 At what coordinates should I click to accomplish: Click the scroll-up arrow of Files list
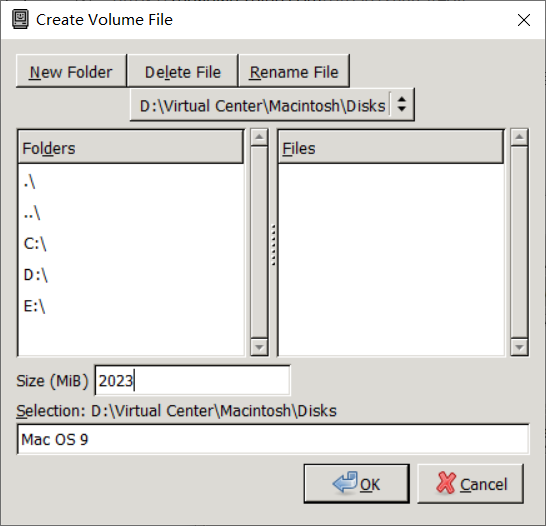[519, 137]
